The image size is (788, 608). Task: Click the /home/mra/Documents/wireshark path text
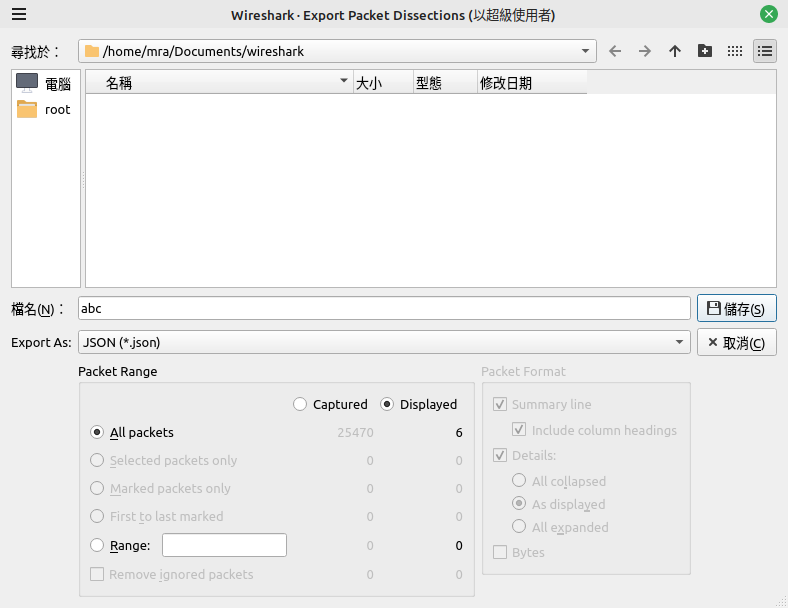[204, 51]
